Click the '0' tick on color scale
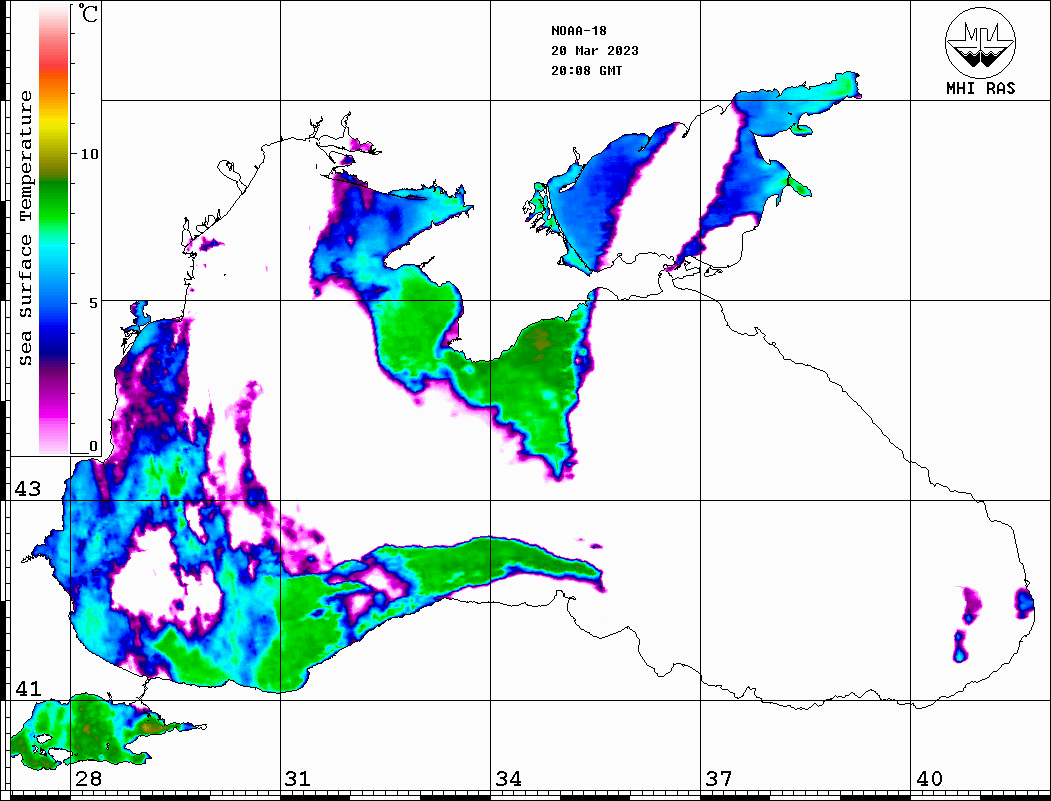This screenshot has width=1051, height=801. [93, 446]
